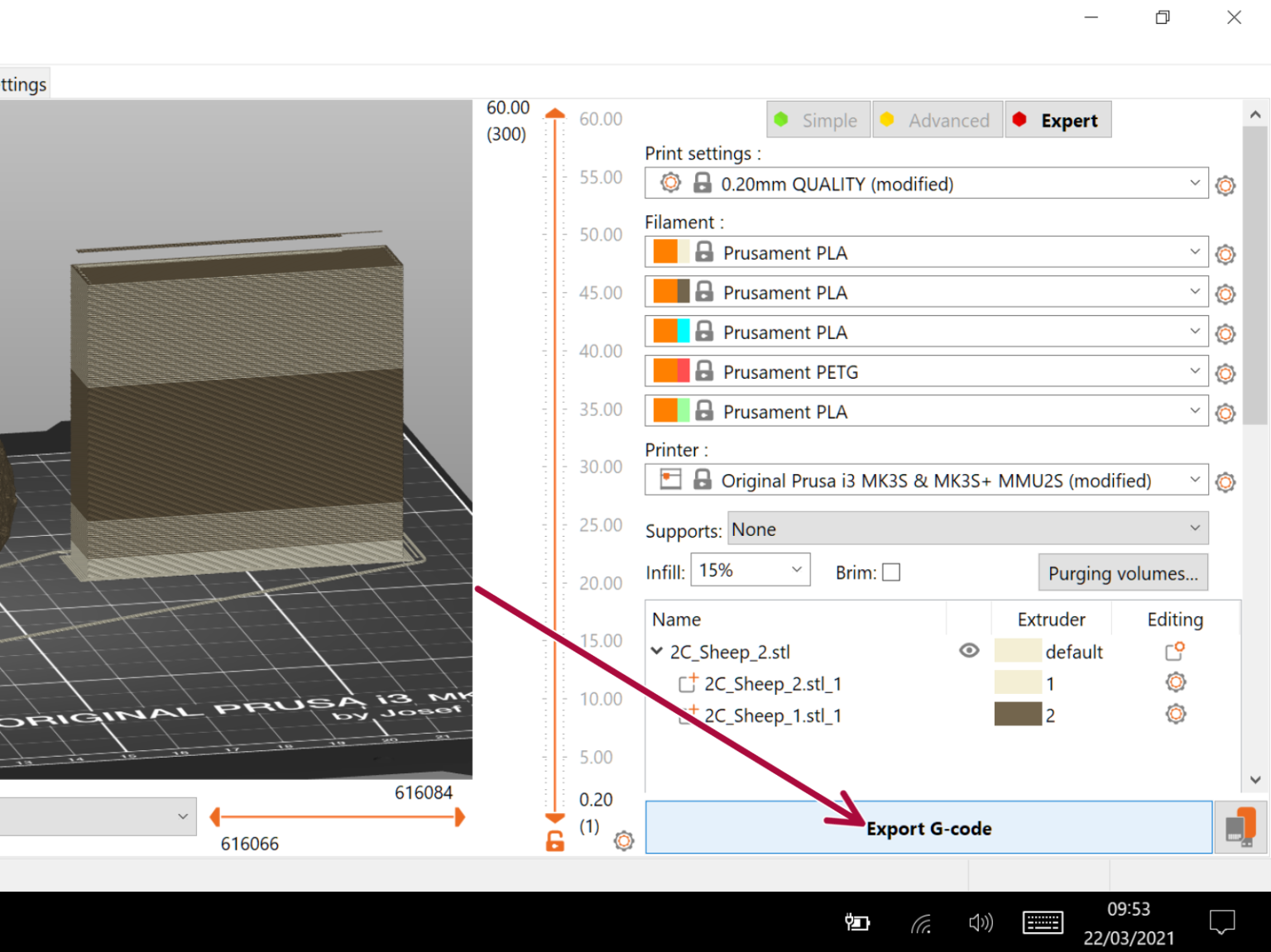Image resolution: width=1271 pixels, height=952 pixels.
Task: Click the export to SD card icon
Action: point(1240,827)
